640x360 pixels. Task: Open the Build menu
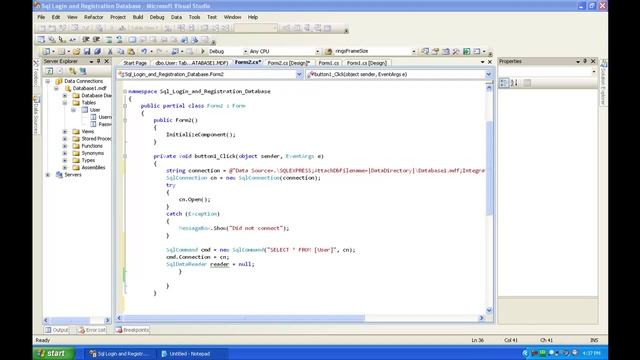pyautogui.click(x=138, y=17)
